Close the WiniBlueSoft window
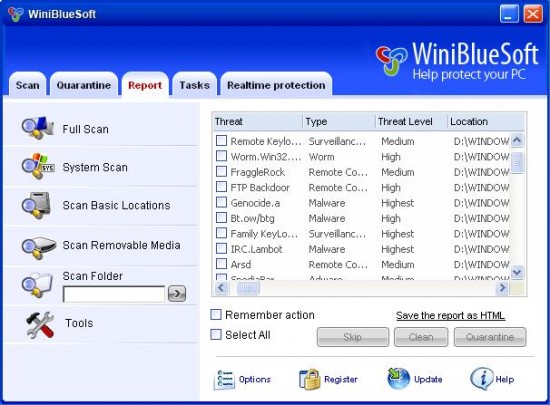The width and height of the screenshot is (550, 405). (x=533, y=14)
